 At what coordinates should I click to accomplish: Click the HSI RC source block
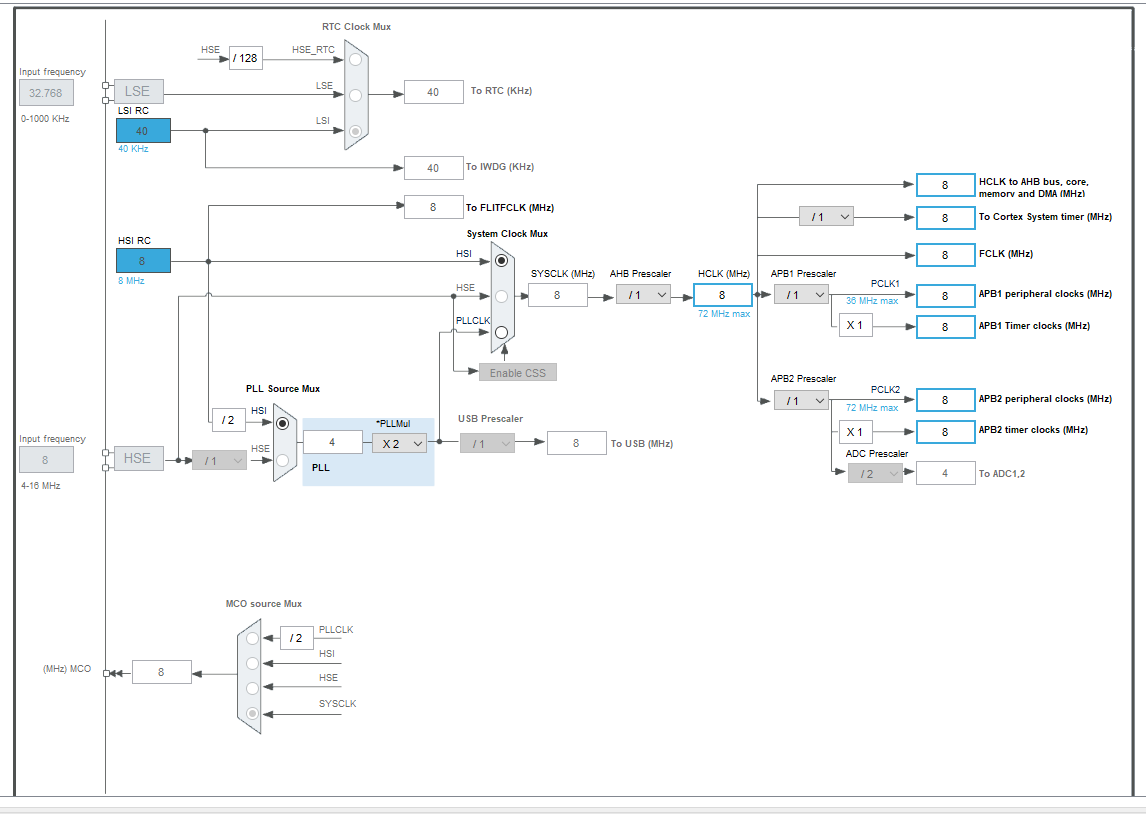click(143, 260)
